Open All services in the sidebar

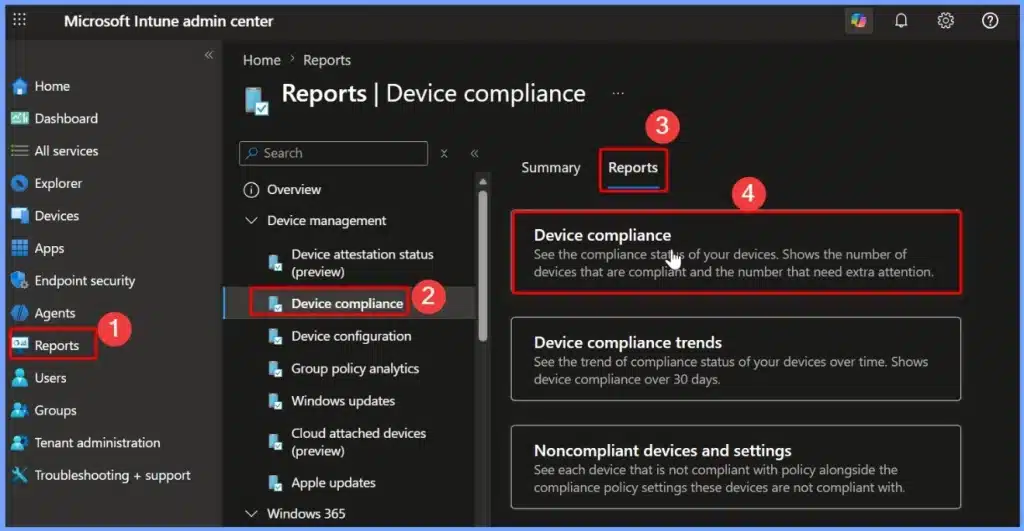click(x=66, y=151)
